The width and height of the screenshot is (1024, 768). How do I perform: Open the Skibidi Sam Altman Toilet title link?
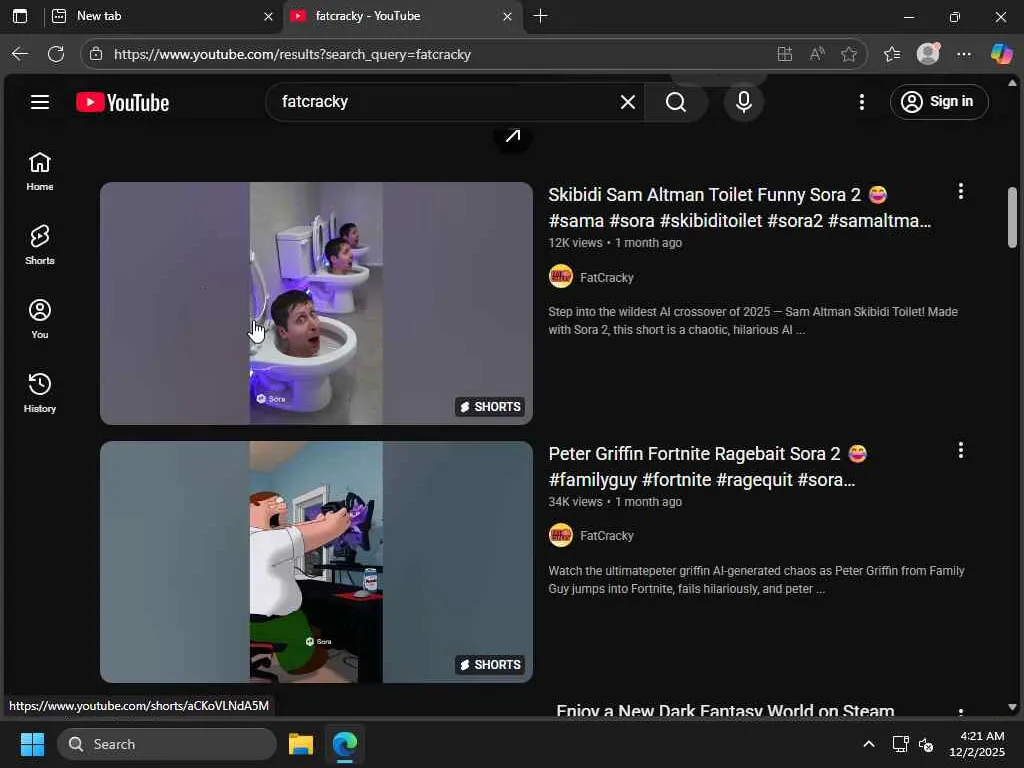(x=739, y=208)
